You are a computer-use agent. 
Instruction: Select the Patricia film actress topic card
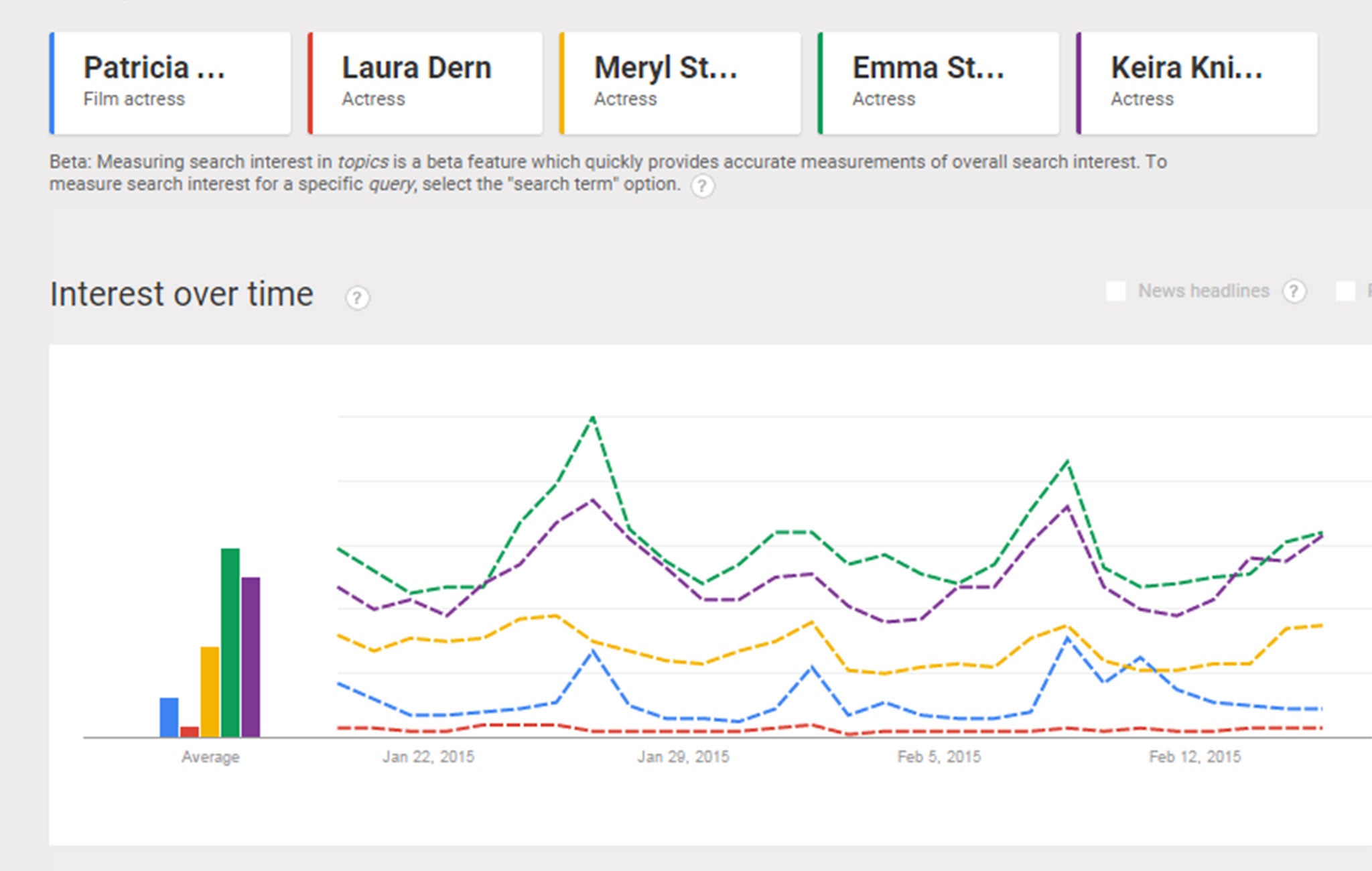[170, 83]
